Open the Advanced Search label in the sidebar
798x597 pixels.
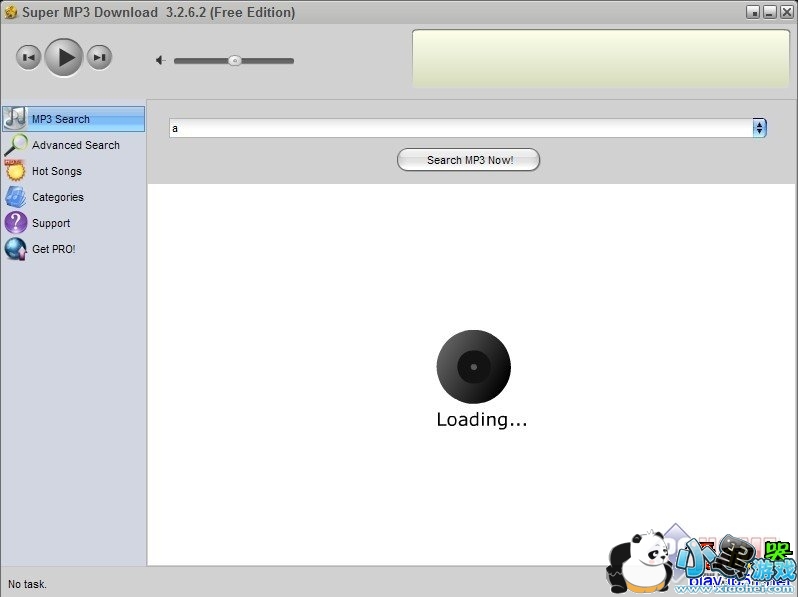76,146
